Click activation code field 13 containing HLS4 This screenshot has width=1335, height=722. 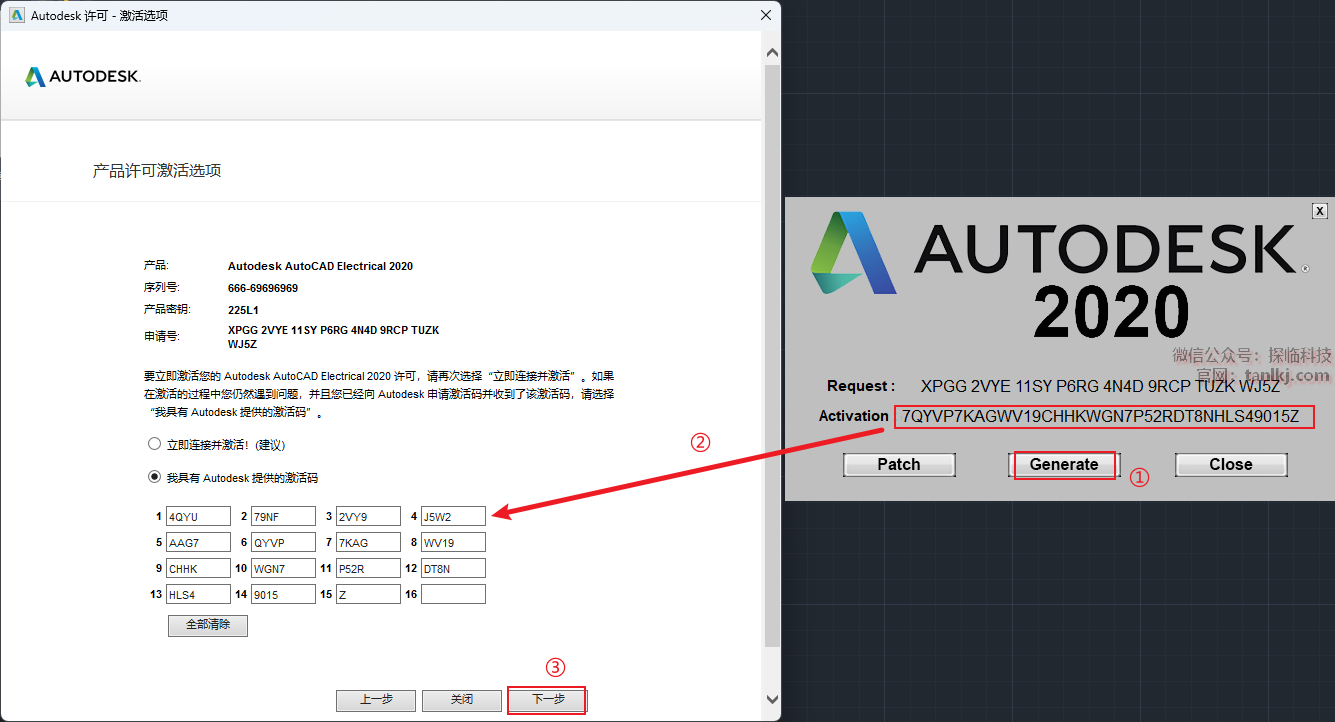pos(197,595)
